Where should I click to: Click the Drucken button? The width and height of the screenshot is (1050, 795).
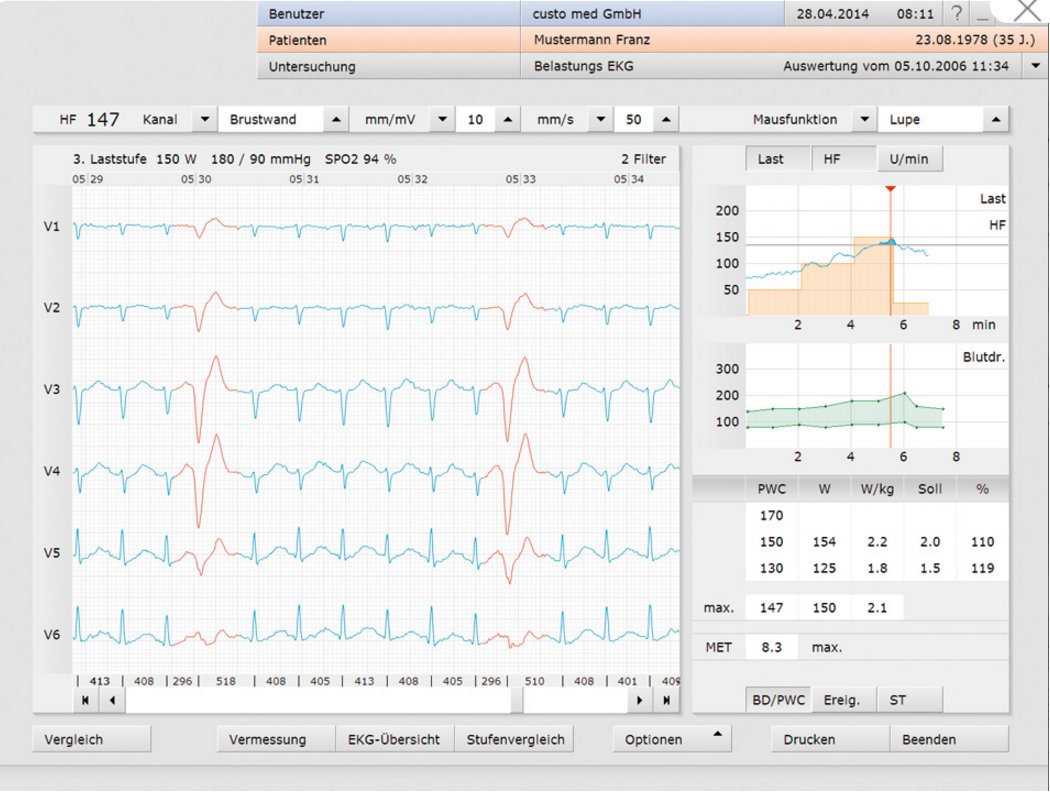(809, 740)
